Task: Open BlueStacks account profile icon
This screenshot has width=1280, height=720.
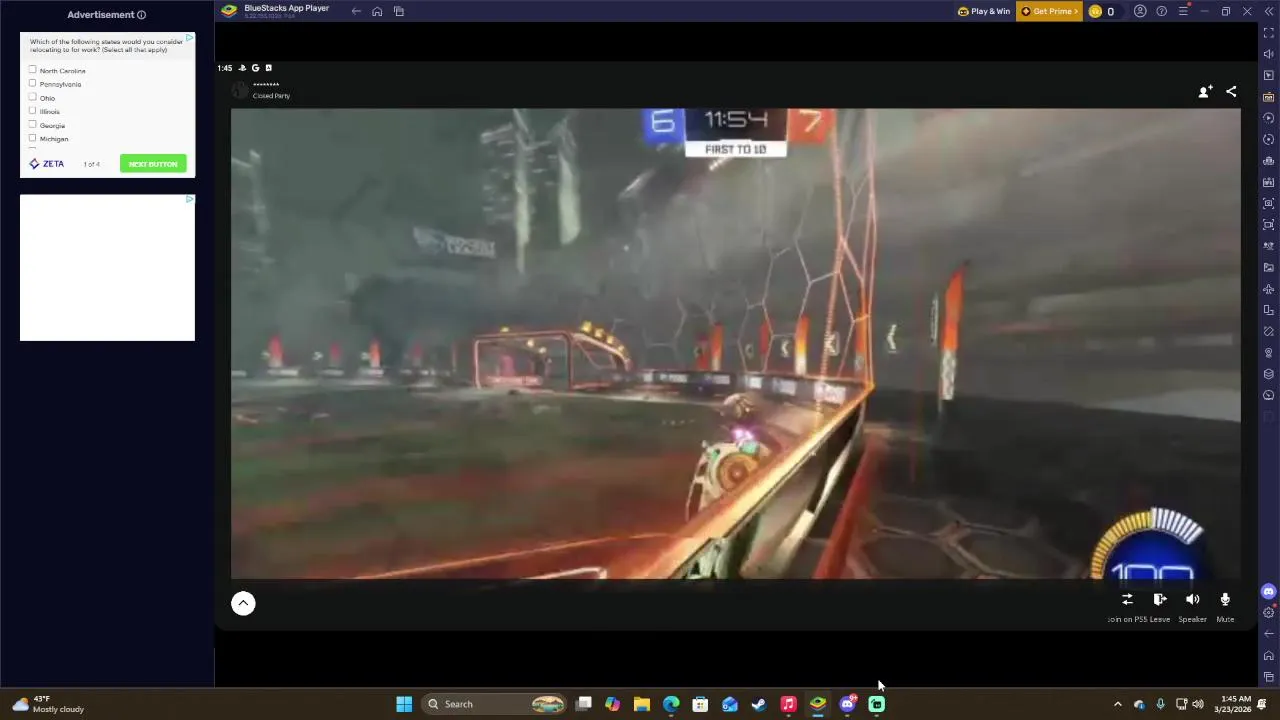Action: (1140, 11)
